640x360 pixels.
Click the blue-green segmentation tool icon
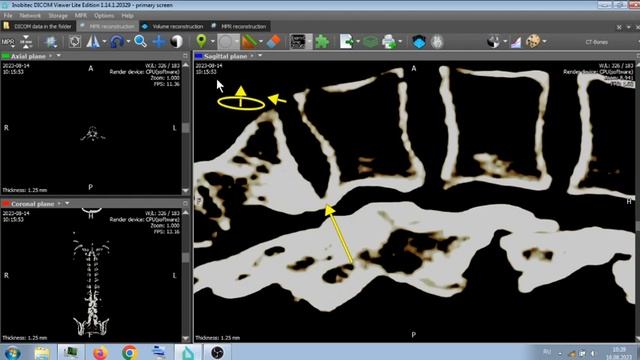pyautogui.click(x=51, y=42)
